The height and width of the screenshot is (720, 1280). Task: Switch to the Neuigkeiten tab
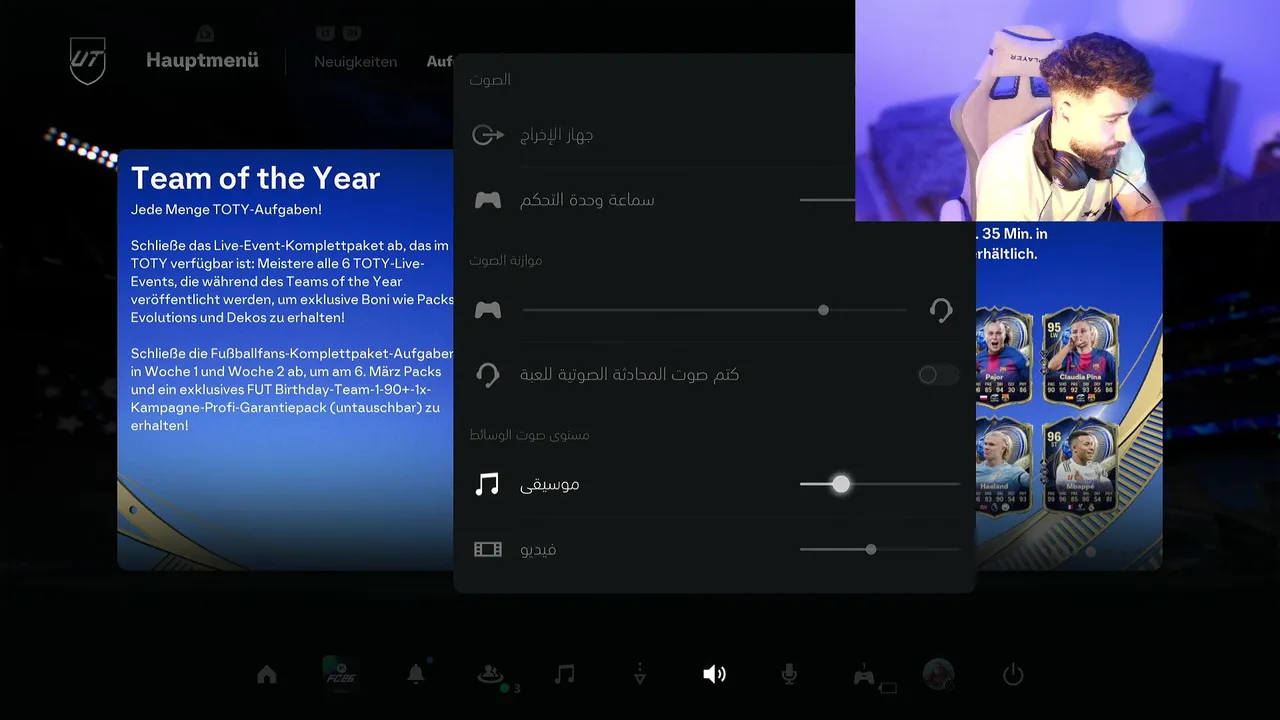pyautogui.click(x=355, y=61)
